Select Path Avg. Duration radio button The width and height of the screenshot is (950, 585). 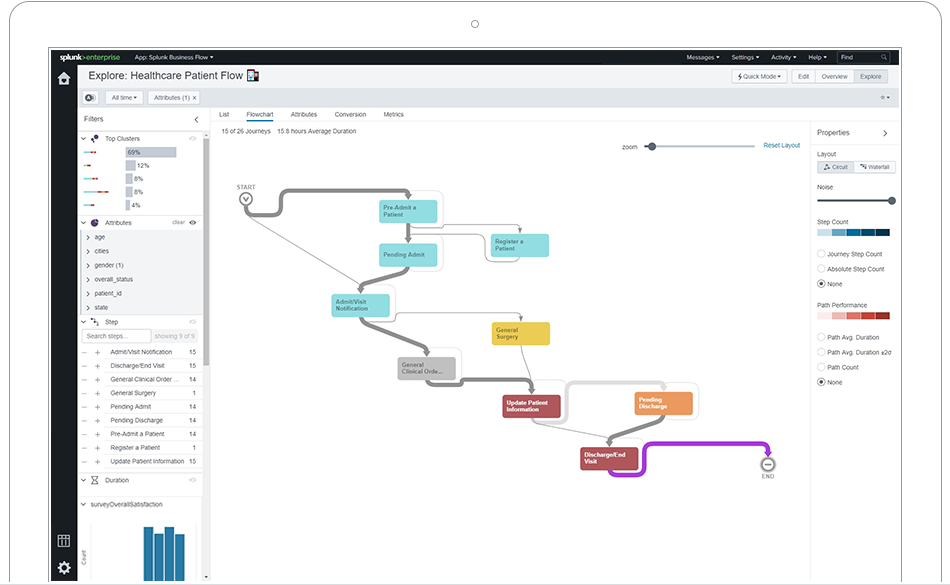tap(821, 337)
